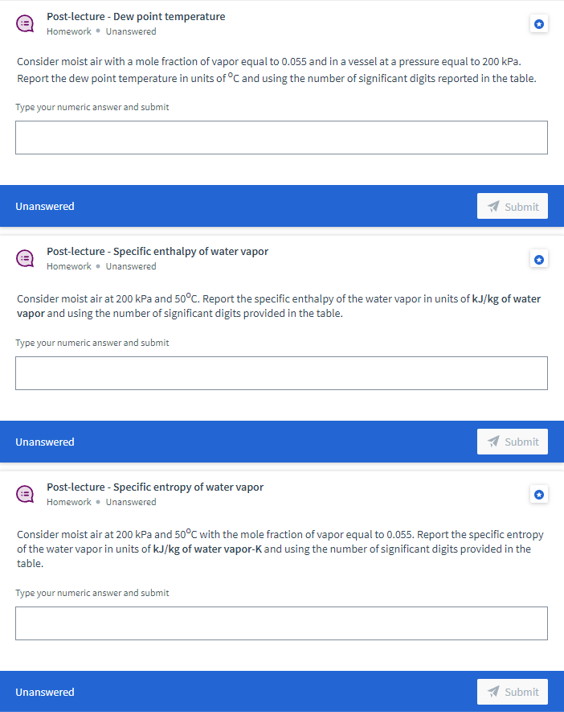Click the Dew point question chat icon

coord(25,24)
